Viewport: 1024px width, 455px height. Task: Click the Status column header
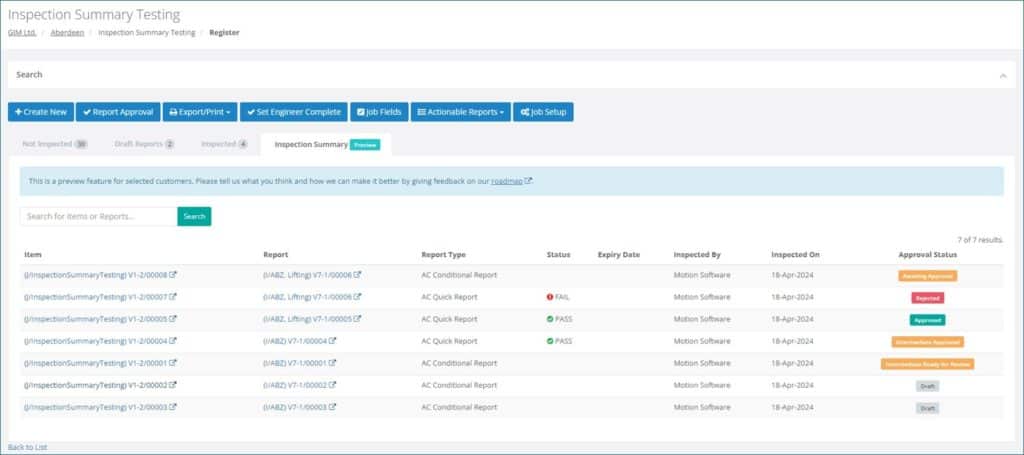coord(558,255)
